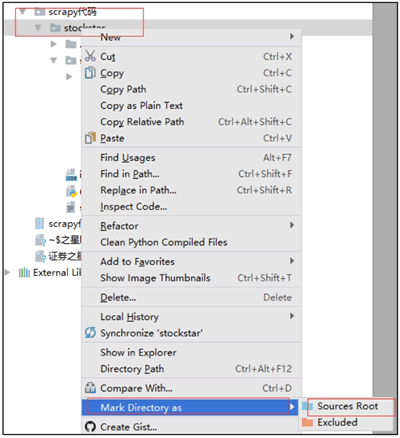Expand the External Libraries tree node
Viewport: 400px width, 438px height.
click(7, 272)
